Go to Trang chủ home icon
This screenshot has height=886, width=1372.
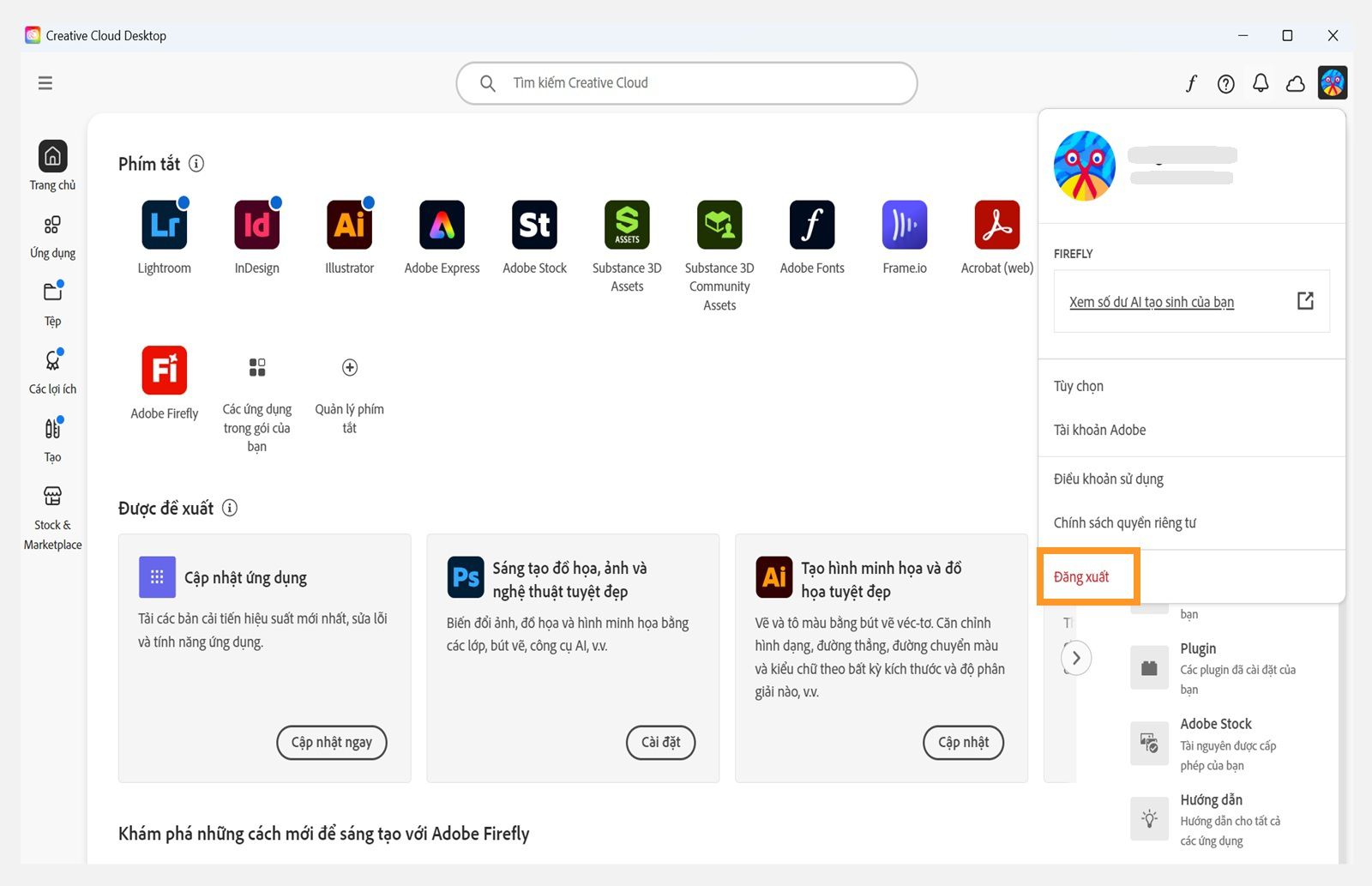pyautogui.click(x=52, y=156)
